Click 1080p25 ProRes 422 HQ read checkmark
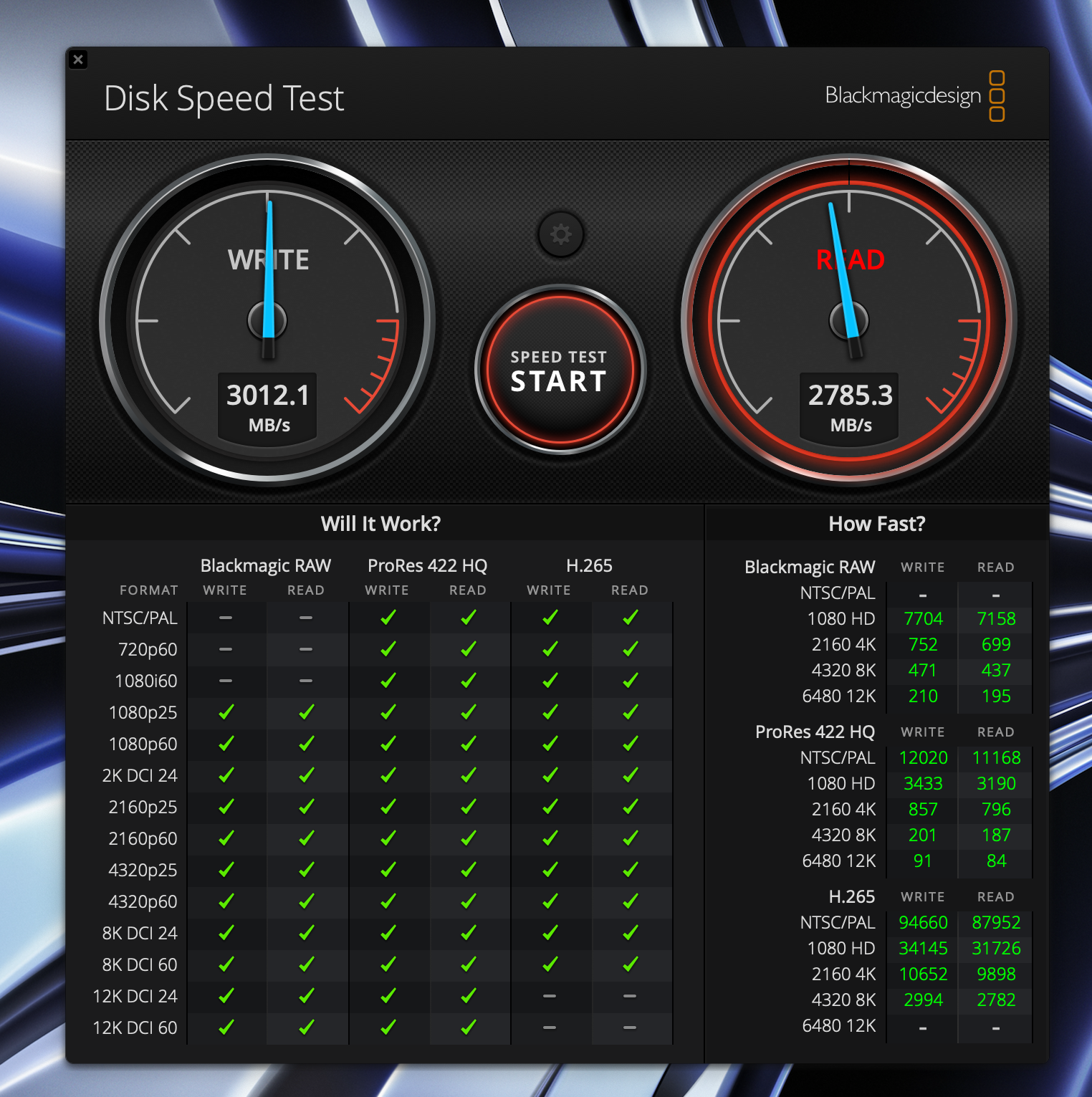The height and width of the screenshot is (1097, 1092). 469,712
